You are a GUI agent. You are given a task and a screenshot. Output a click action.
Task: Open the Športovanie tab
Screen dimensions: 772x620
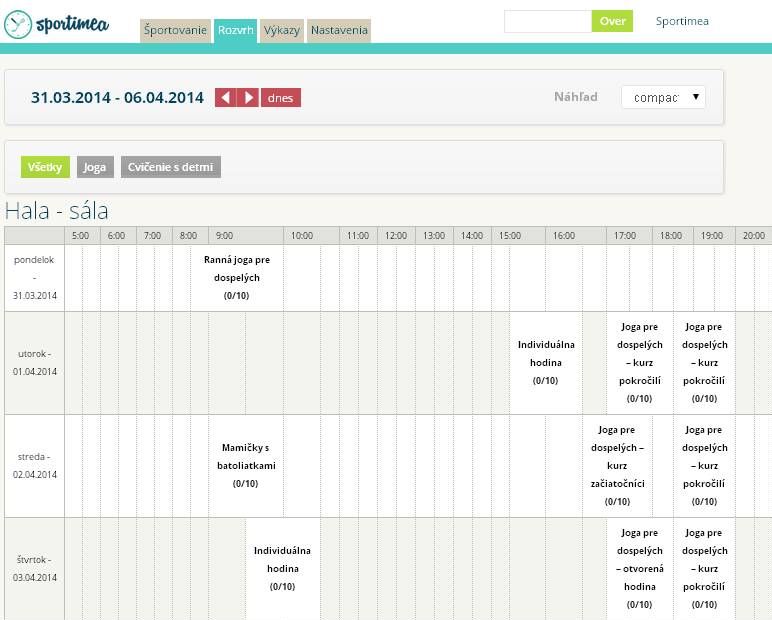[175, 31]
